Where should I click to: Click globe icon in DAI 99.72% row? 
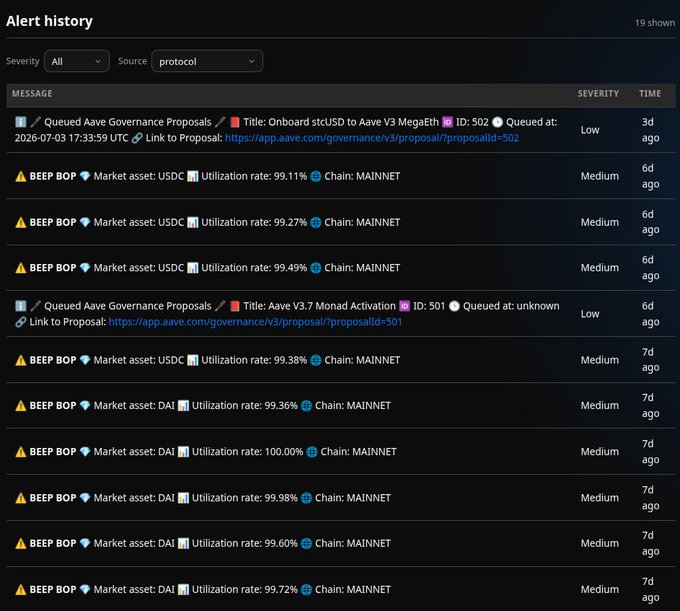[306, 589]
